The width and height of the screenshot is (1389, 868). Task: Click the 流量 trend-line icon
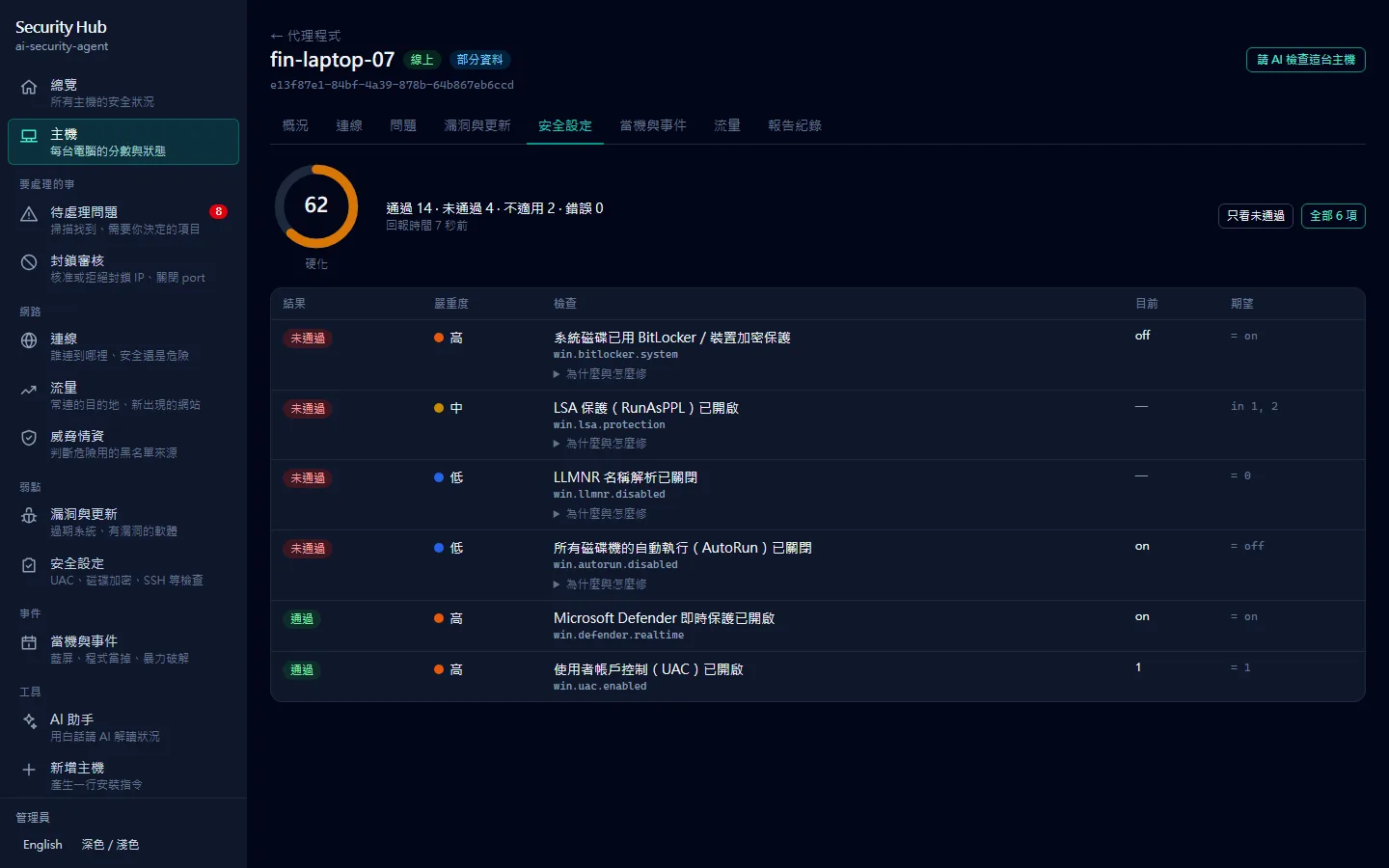coord(29,390)
